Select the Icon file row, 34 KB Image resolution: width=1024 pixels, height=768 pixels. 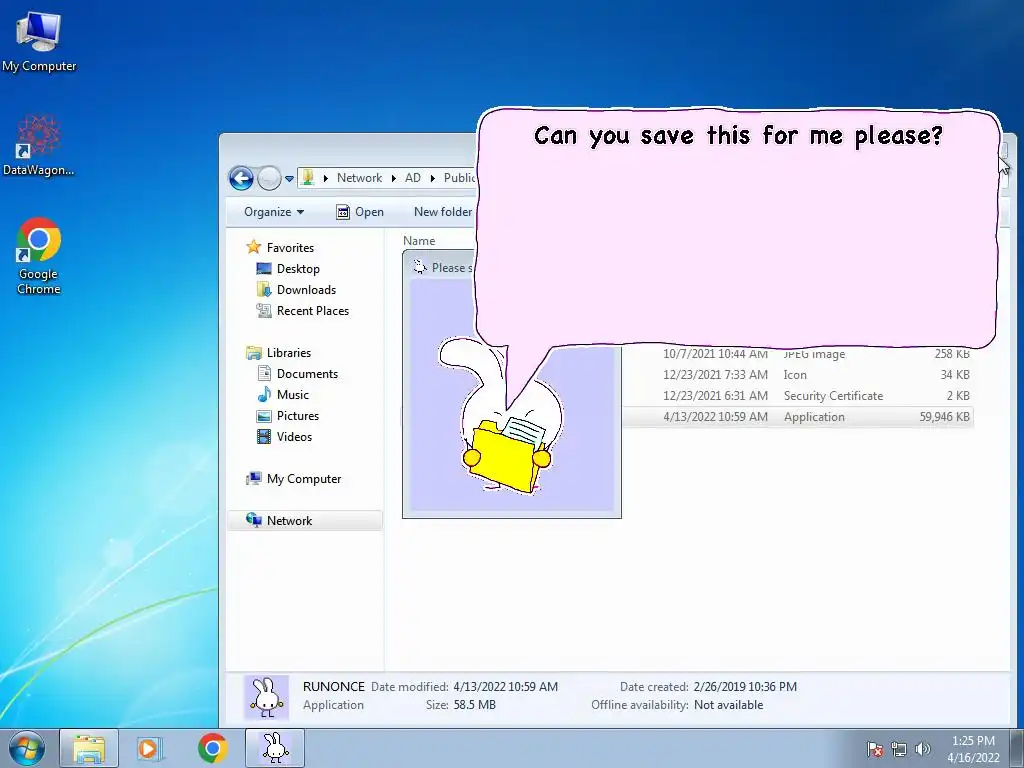click(x=798, y=375)
